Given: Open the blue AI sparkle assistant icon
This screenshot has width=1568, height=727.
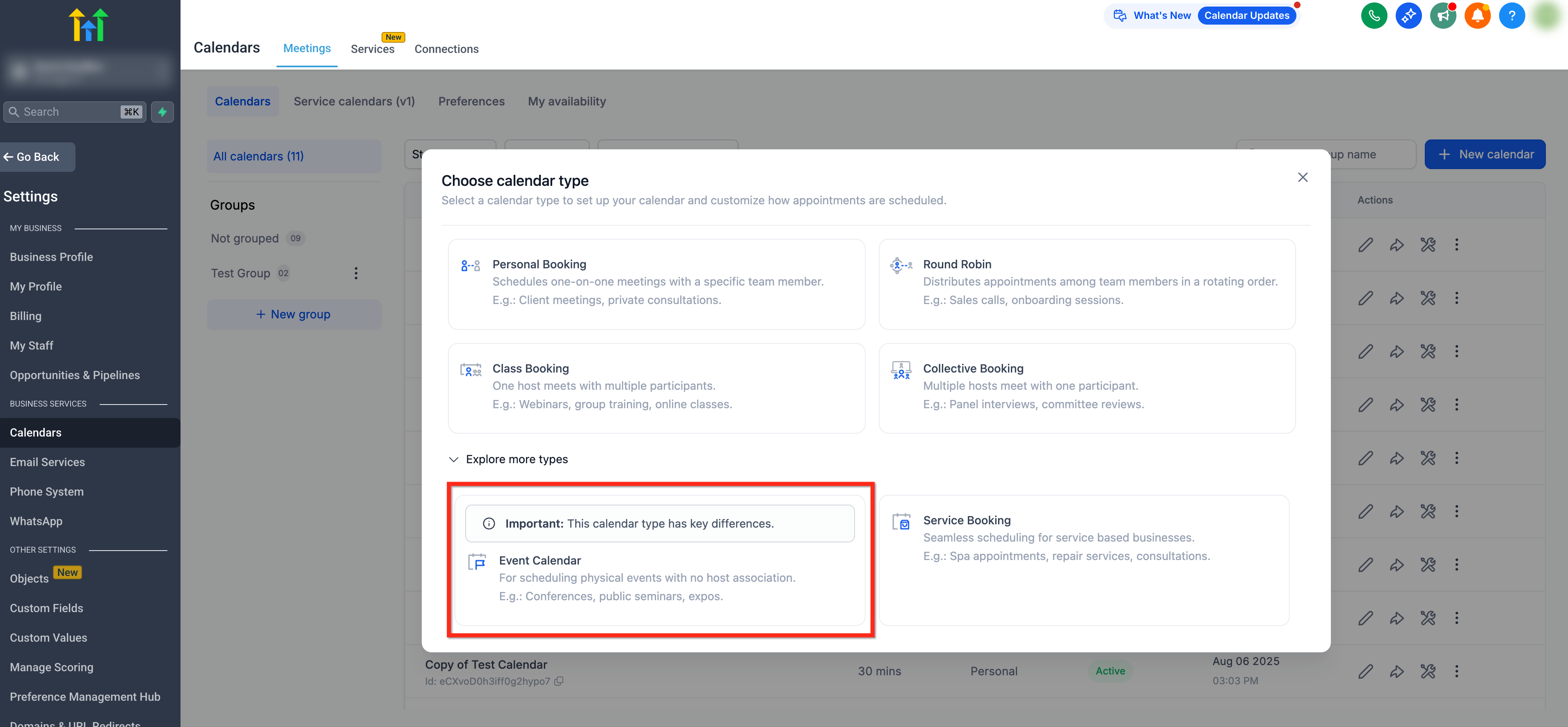Looking at the screenshot, I should [1408, 16].
